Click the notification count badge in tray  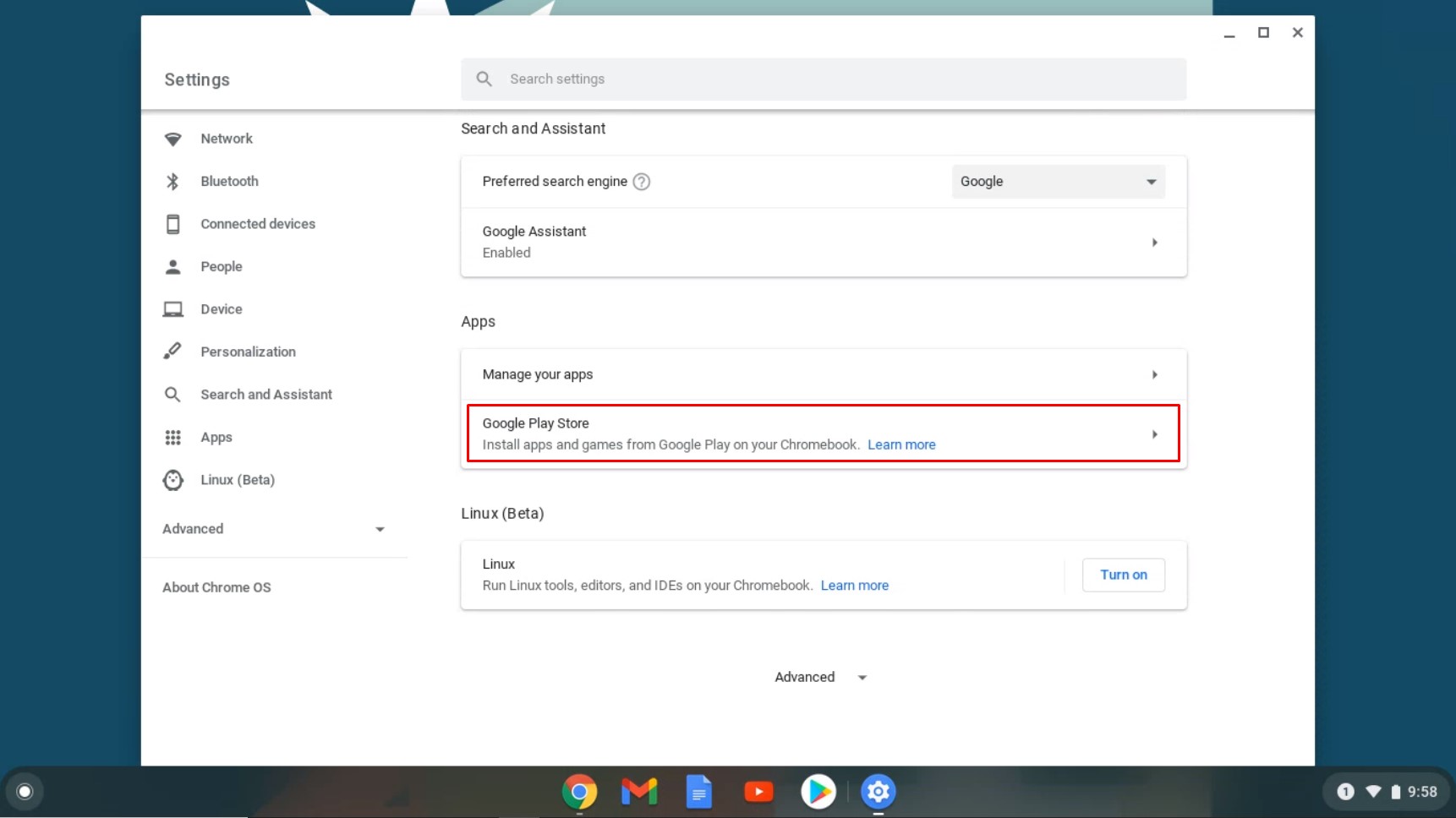(1345, 792)
